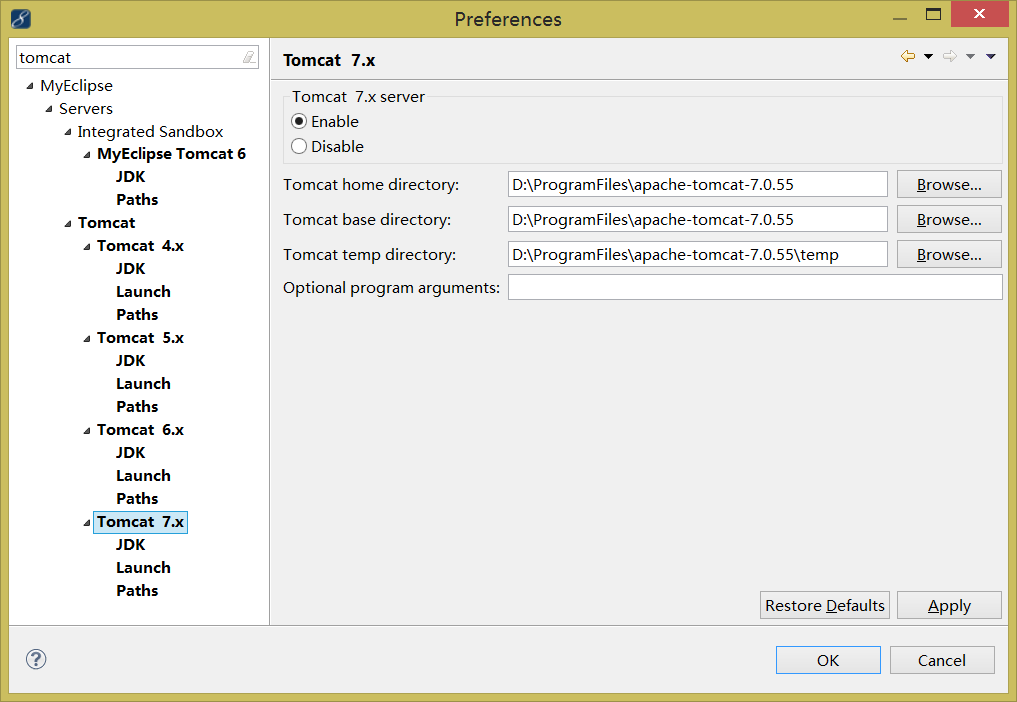Browse for Tomcat temp directory

[949, 254]
